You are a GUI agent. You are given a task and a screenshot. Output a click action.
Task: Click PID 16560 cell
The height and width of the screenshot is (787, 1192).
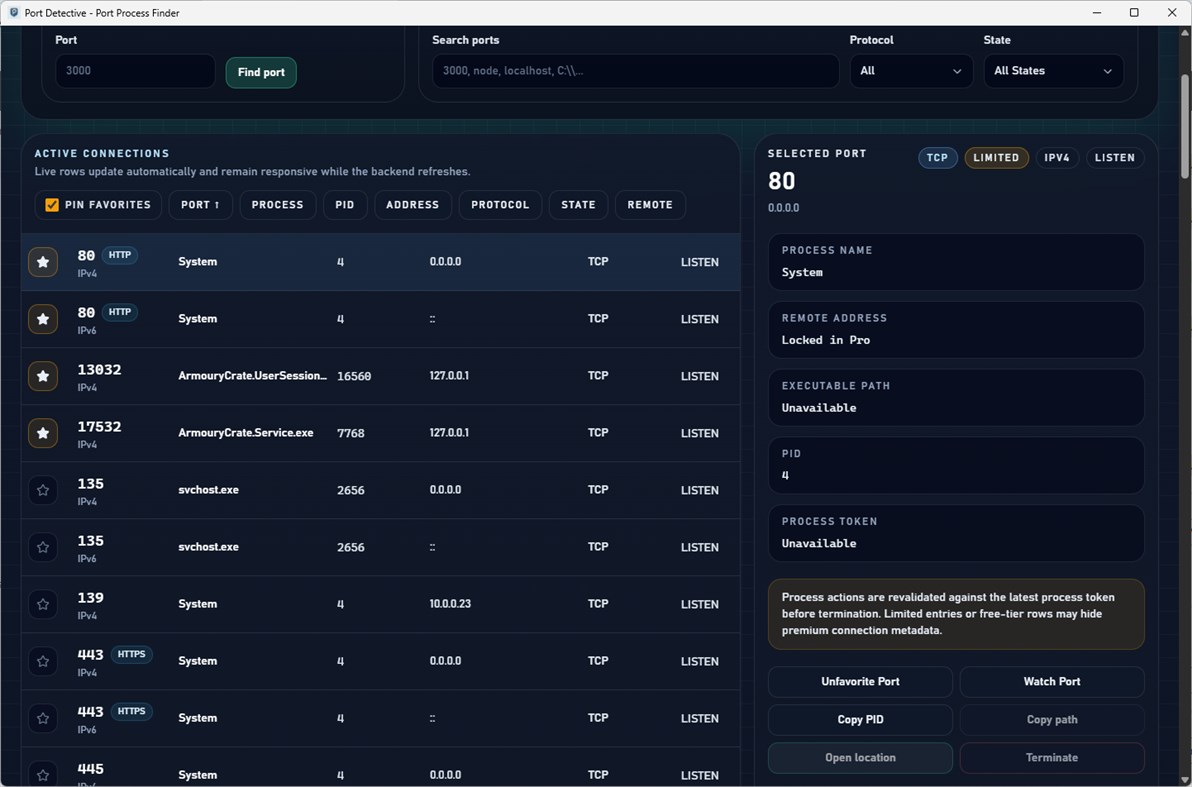point(354,376)
